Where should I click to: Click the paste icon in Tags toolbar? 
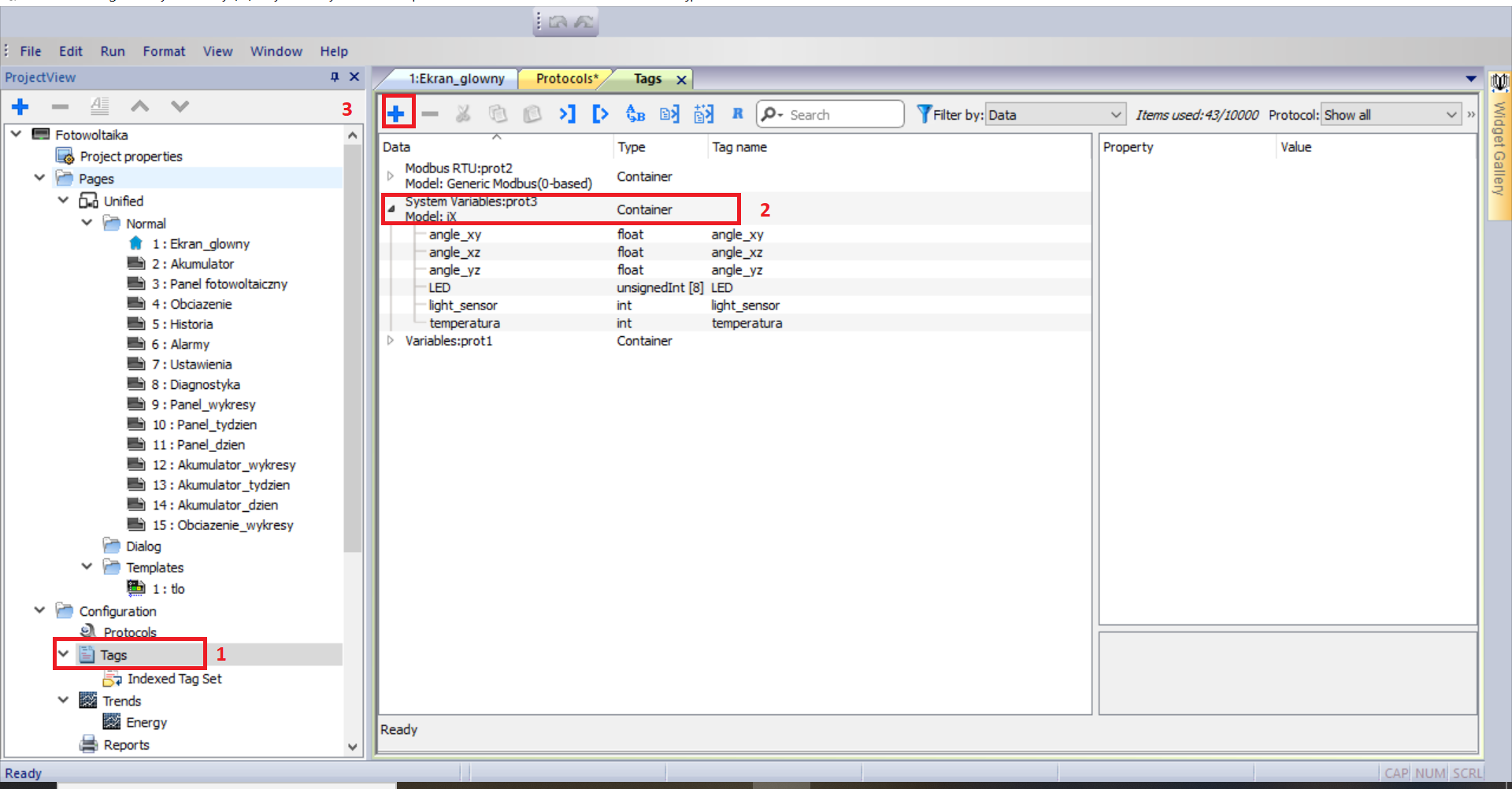(x=532, y=114)
